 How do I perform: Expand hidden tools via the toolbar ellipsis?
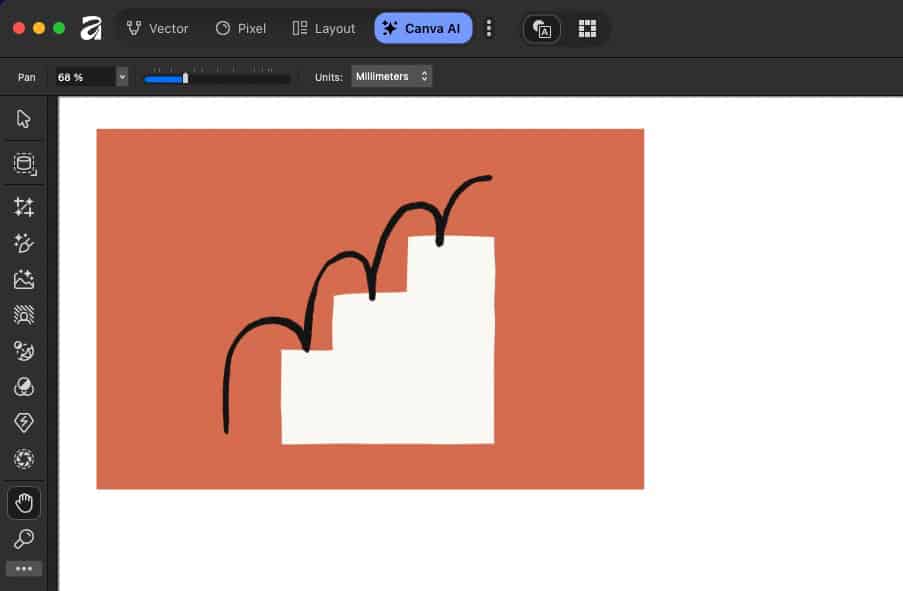click(x=24, y=568)
